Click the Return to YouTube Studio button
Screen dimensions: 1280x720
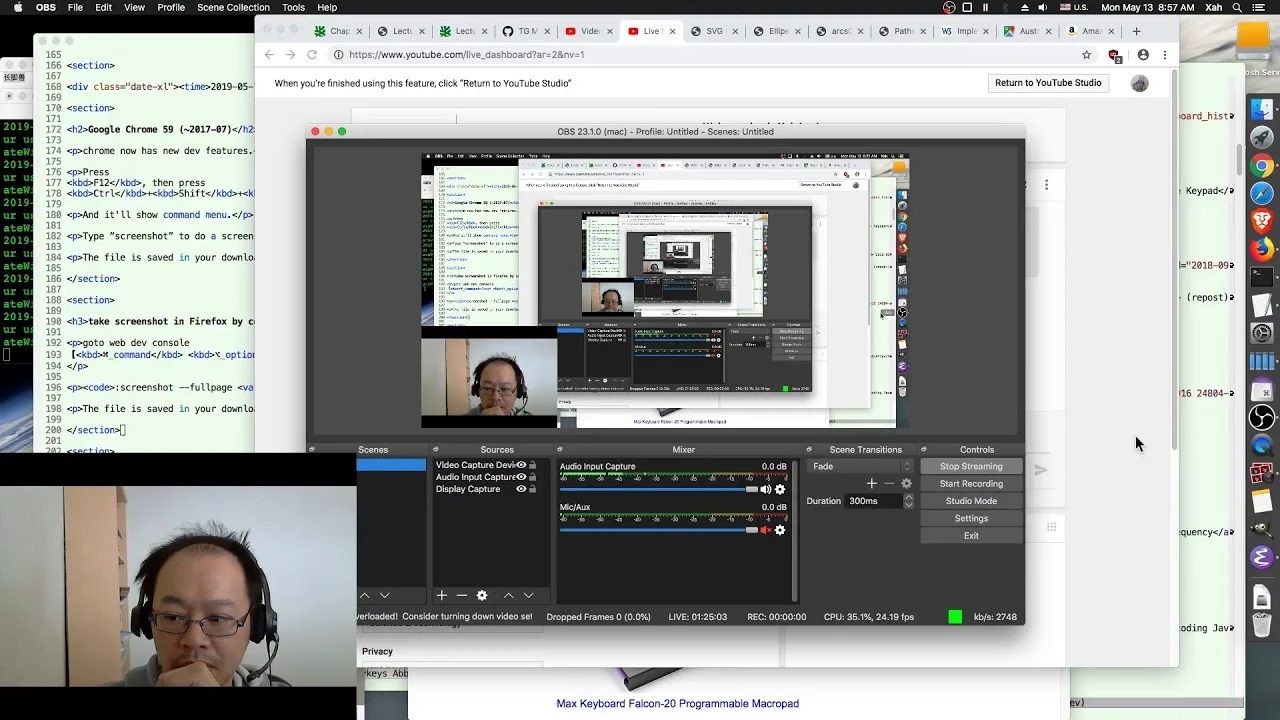(1048, 83)
